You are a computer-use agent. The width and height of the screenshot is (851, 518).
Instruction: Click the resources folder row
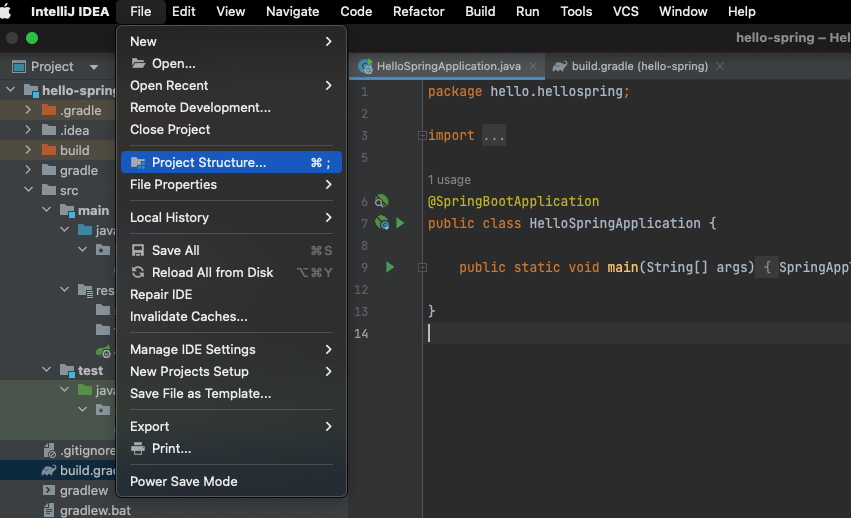[x=58, y=290]
